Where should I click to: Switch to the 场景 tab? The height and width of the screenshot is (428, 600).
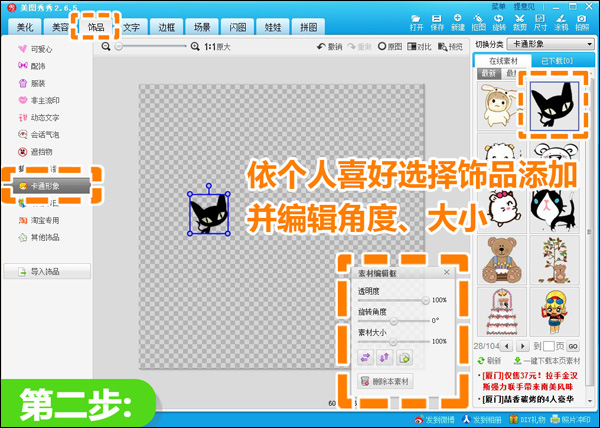(202, 27)
